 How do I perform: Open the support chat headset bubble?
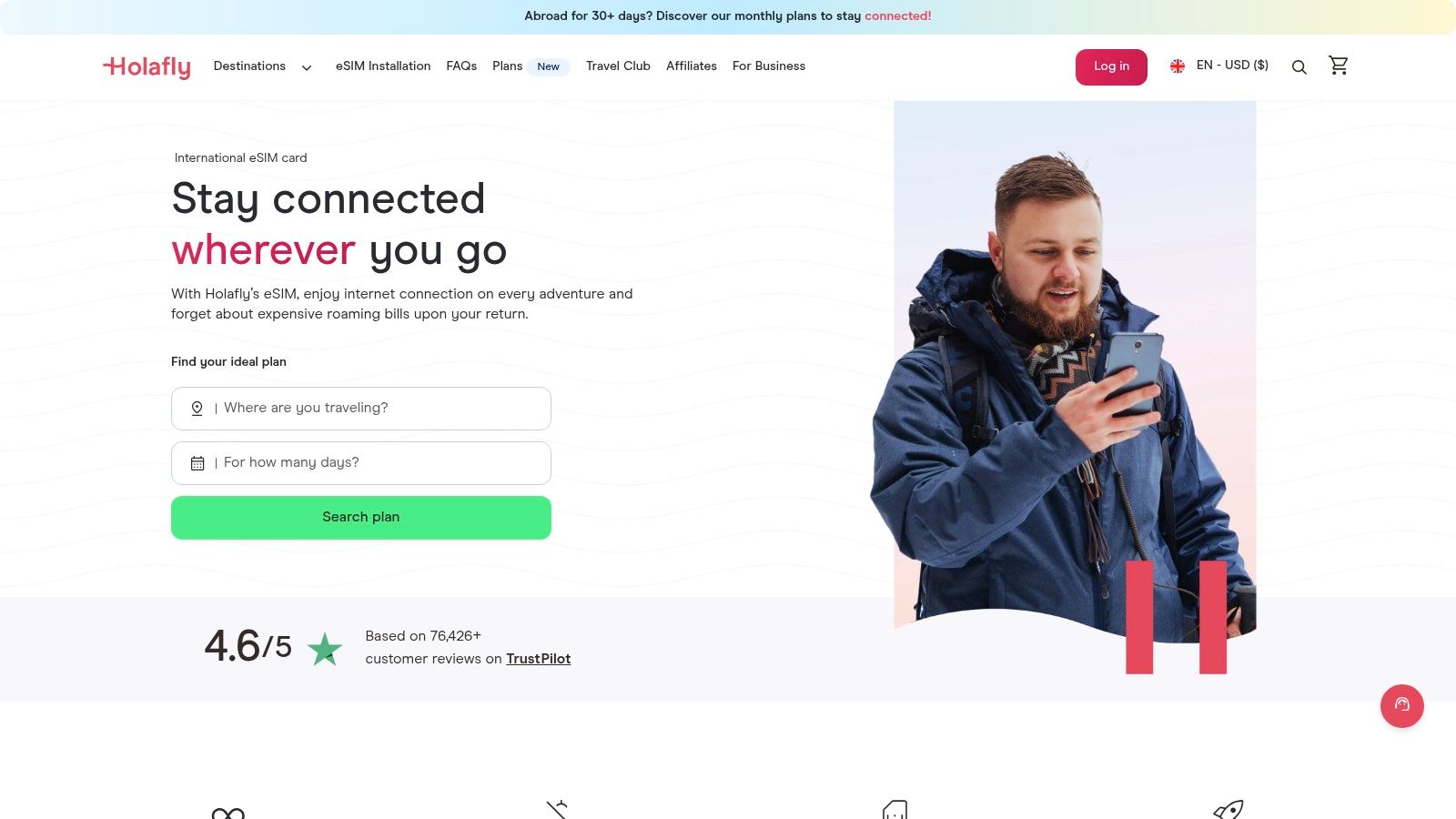click(1402, 706)
